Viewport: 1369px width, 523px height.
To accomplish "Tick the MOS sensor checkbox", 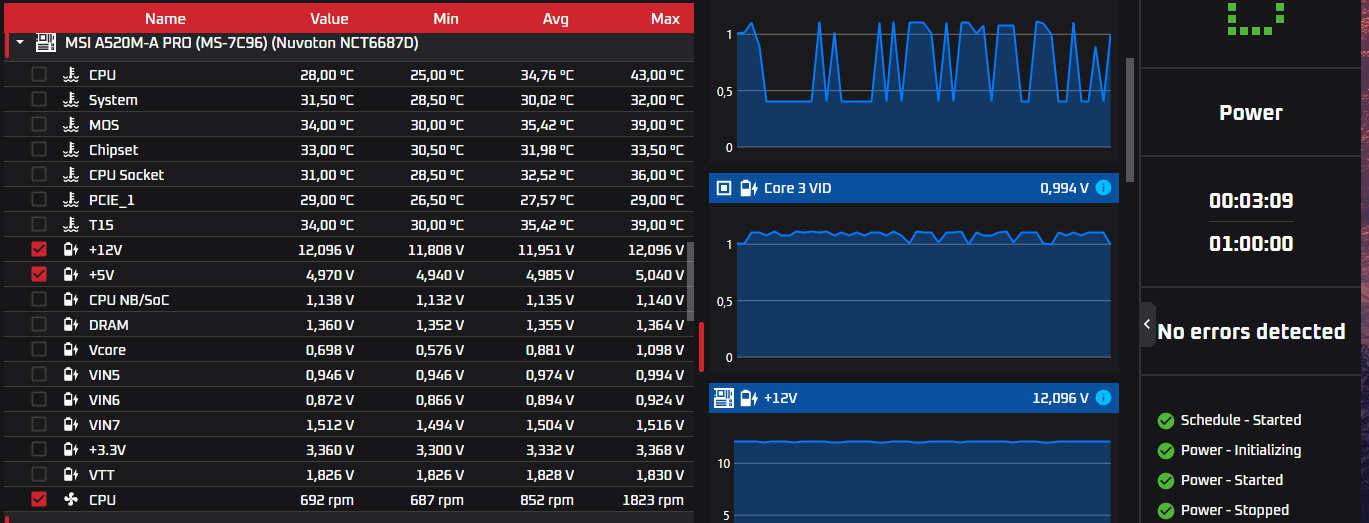I will (x=39, y=124).
